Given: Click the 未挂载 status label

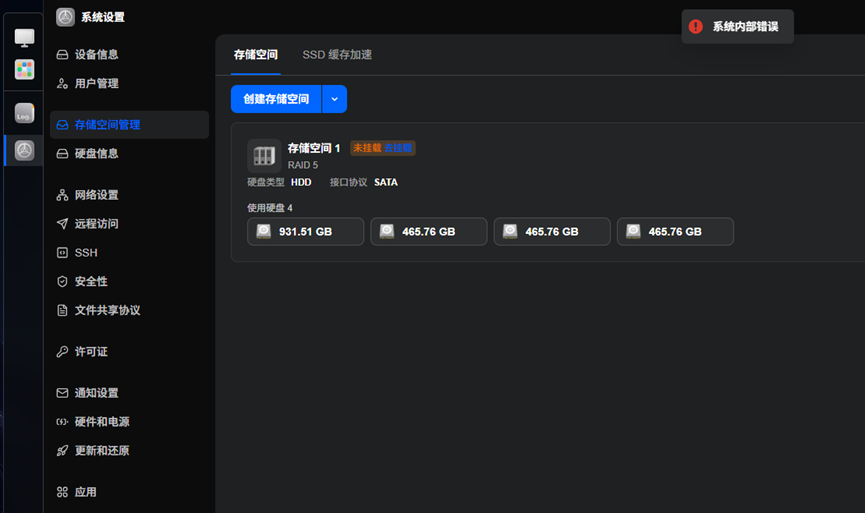Looking at the screenshot, I should 367,148.
